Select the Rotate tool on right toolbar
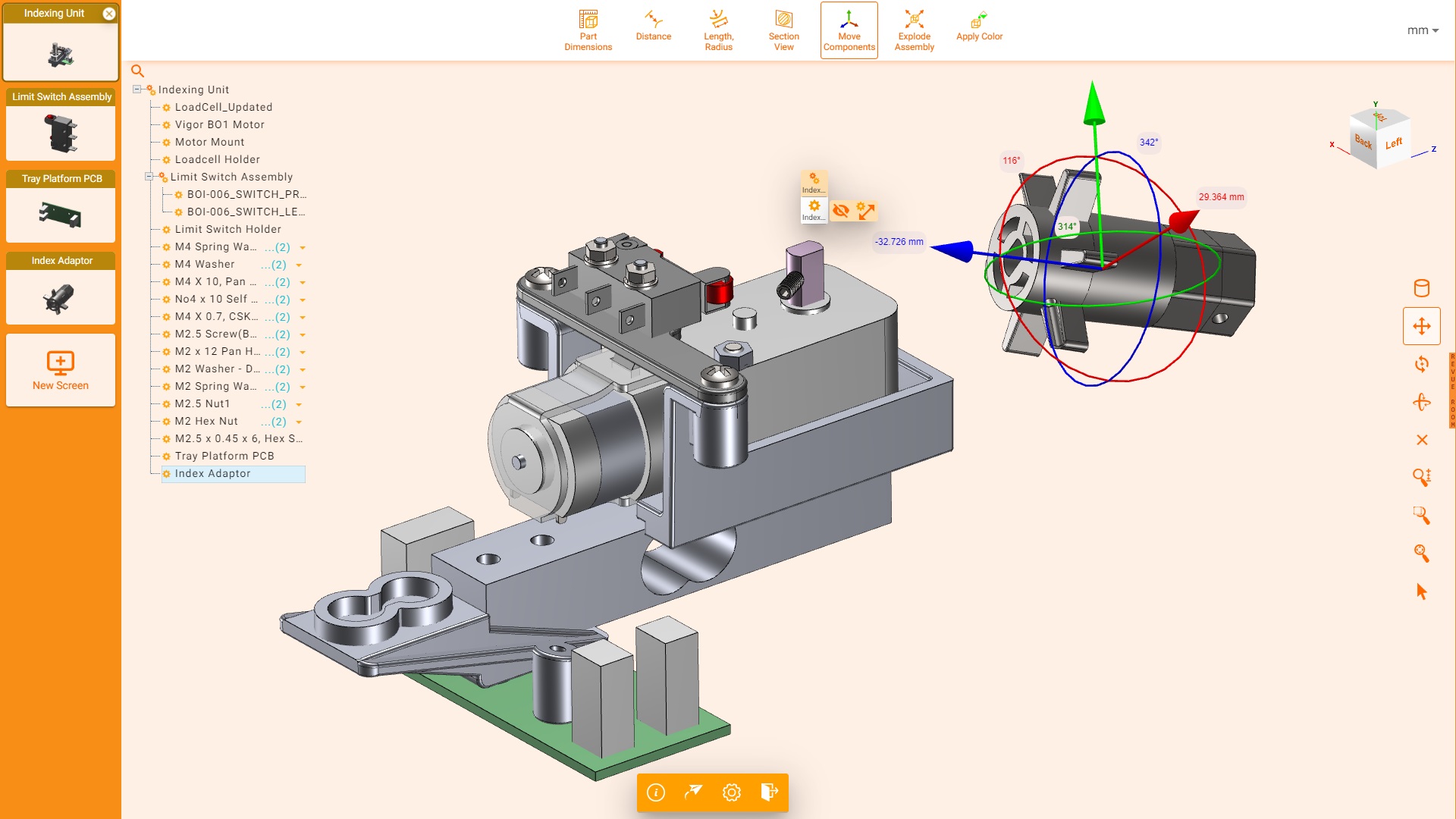1456x819 pixels. [x=1422, y=364]
